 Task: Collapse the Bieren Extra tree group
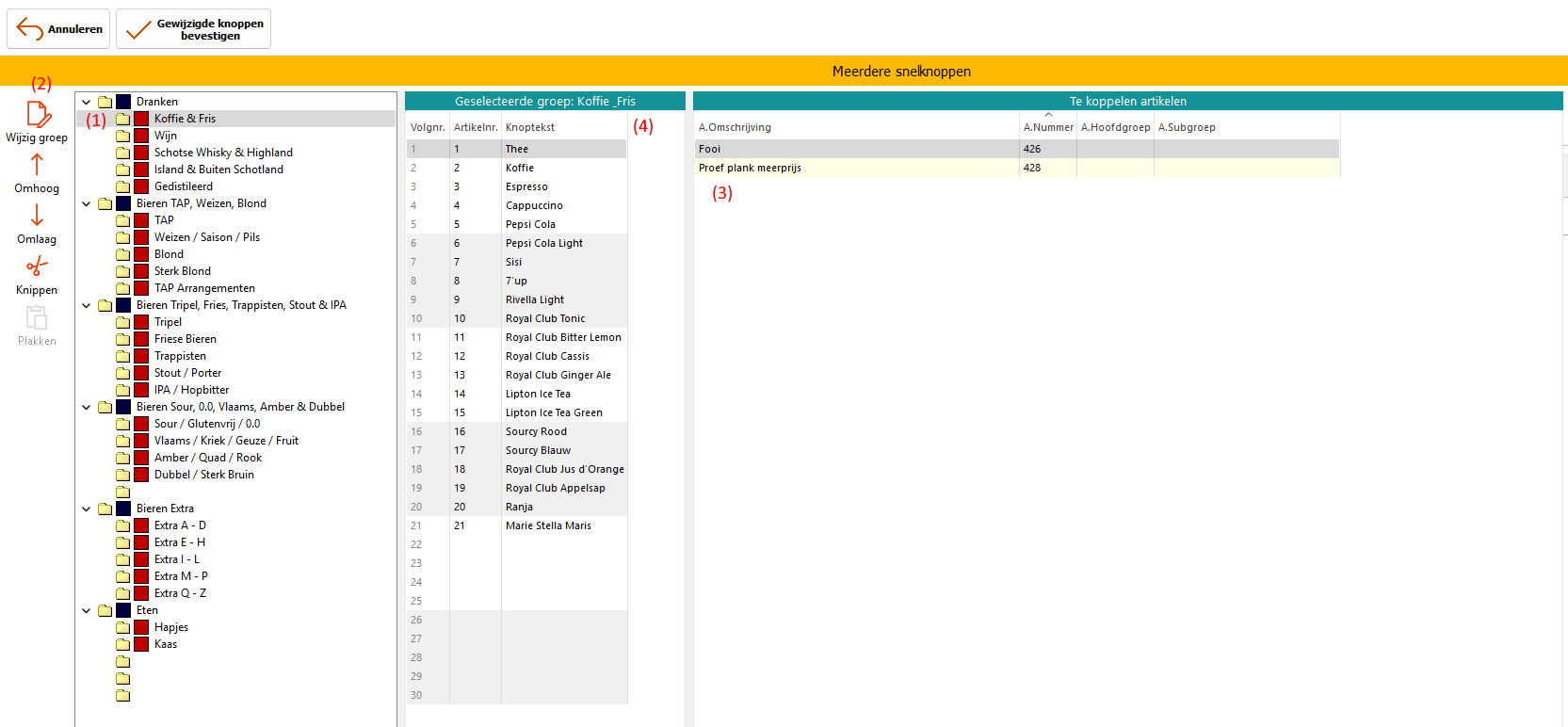pos(87,509)
